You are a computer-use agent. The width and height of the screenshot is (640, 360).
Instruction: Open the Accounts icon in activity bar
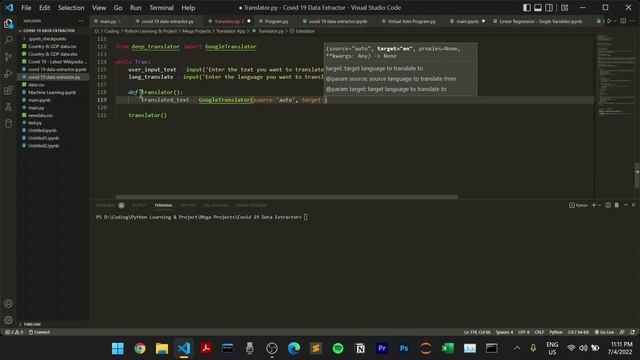pos(8,303)
